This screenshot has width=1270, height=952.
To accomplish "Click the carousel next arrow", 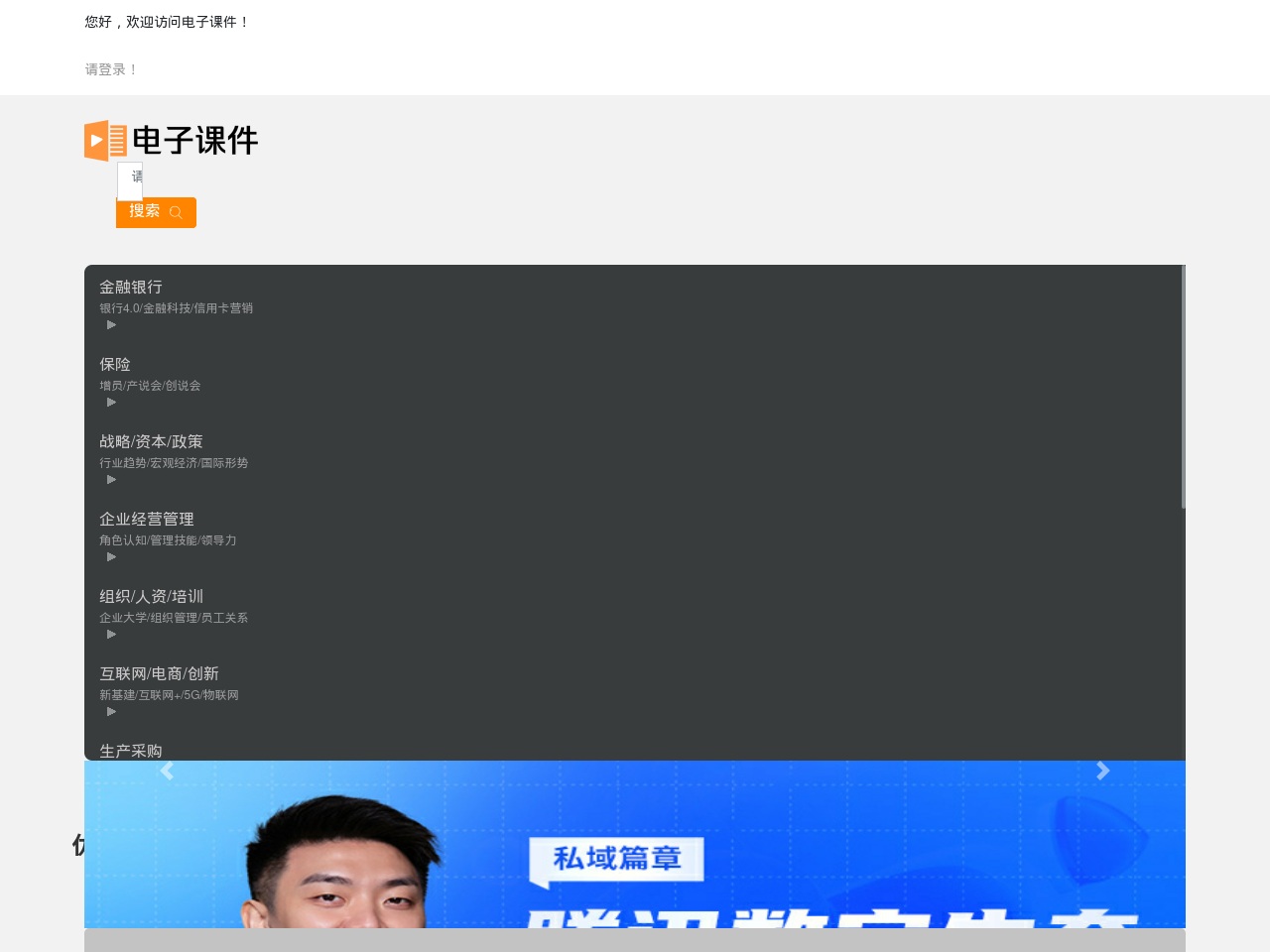I will tap(1102, 771).
